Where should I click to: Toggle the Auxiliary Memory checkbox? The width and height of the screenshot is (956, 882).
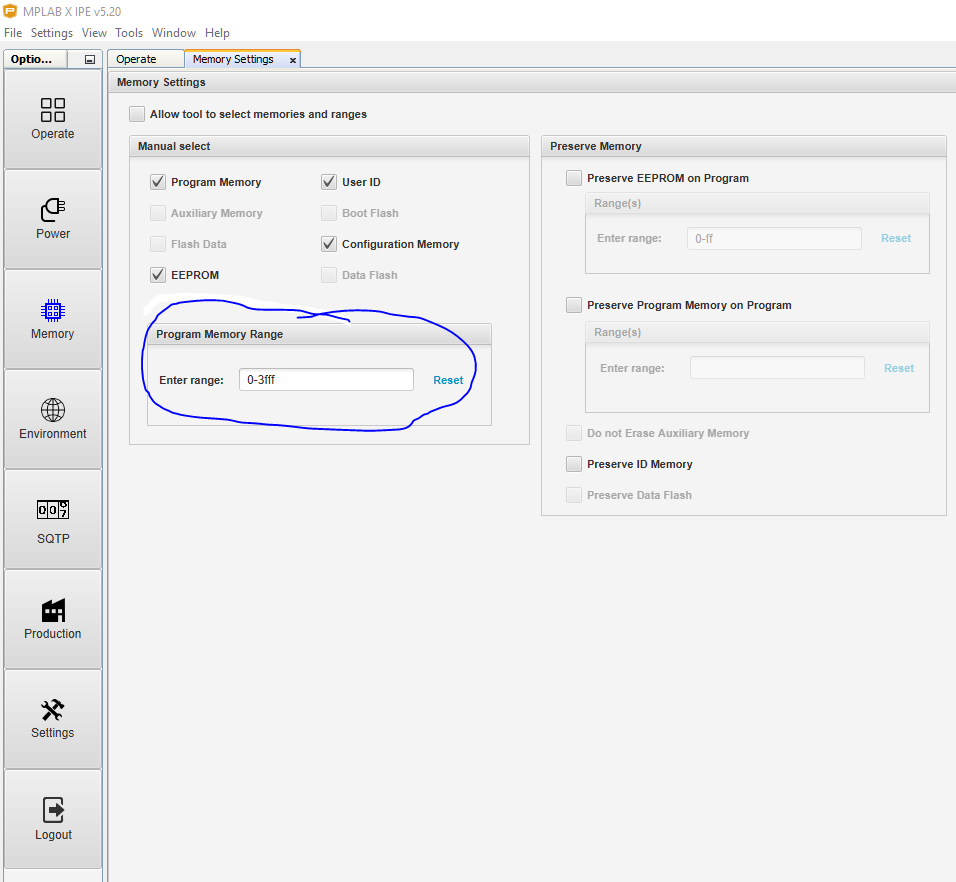[x=158, y=213]
